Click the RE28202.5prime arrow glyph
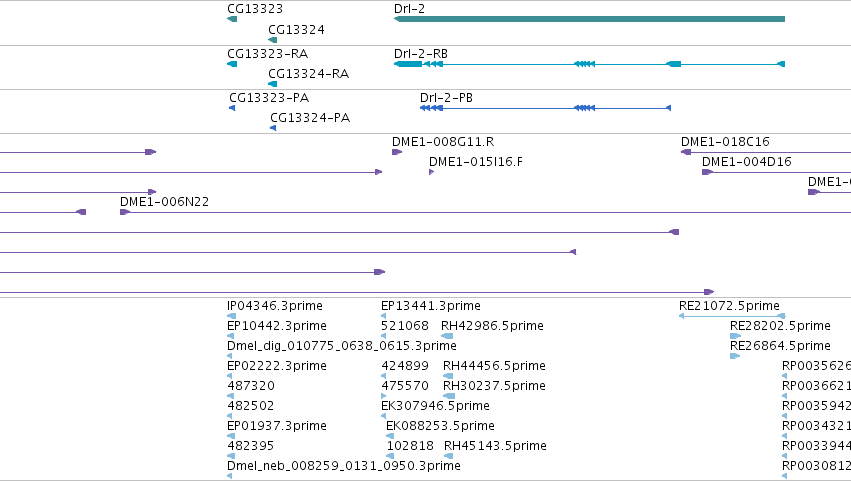This screenshot has width=851, height=481. pos(735,336)
